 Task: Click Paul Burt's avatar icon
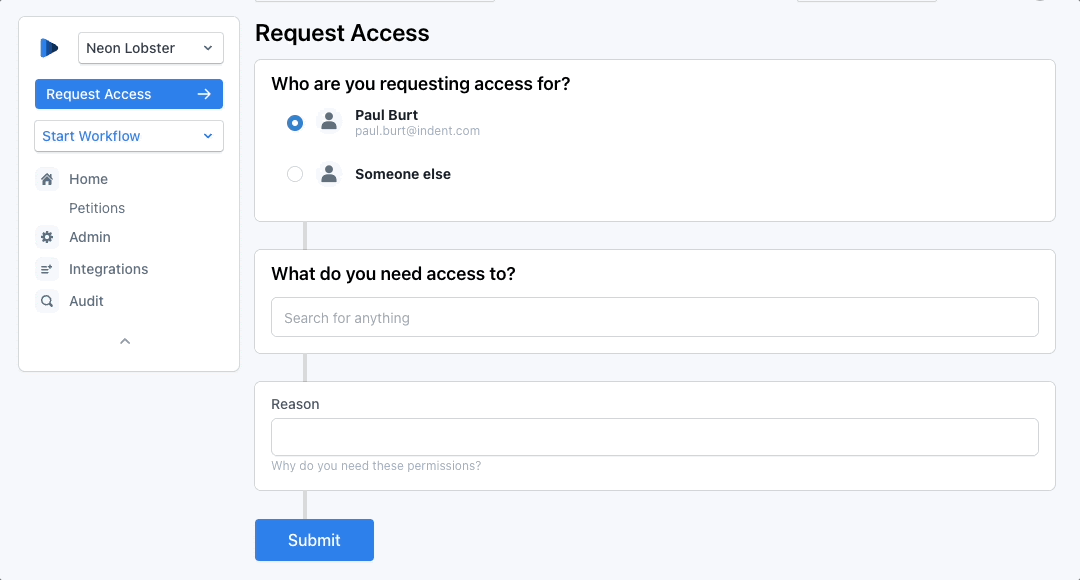(329, 122)
